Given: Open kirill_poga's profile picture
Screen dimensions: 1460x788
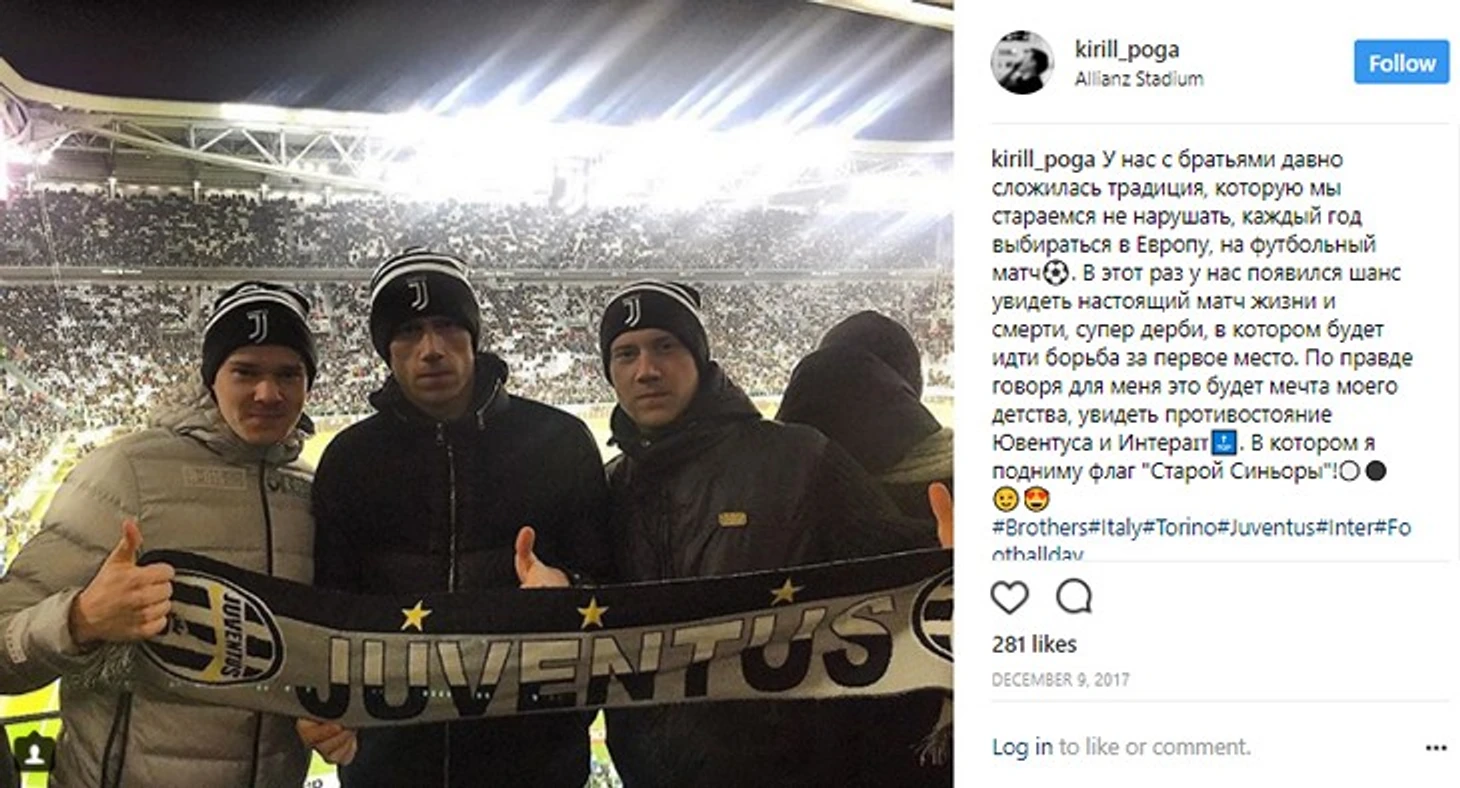Looking at the screenshot, I should tap(1022, 62).
